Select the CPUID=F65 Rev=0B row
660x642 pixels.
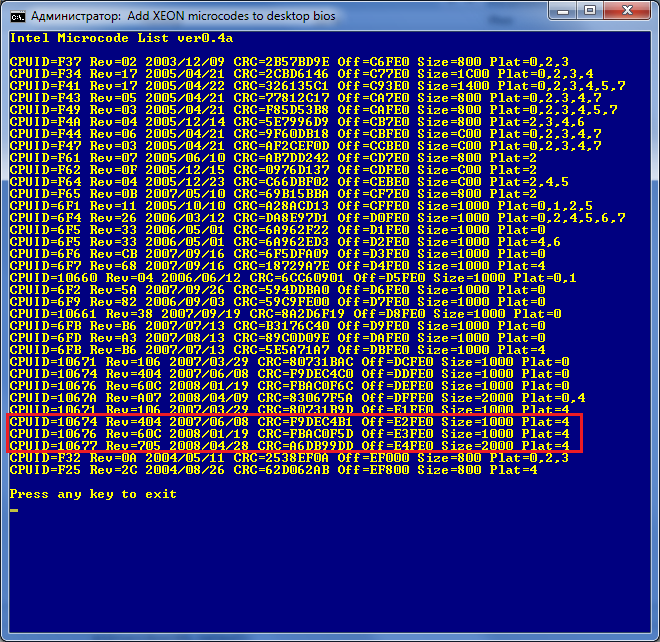point(273,194)
